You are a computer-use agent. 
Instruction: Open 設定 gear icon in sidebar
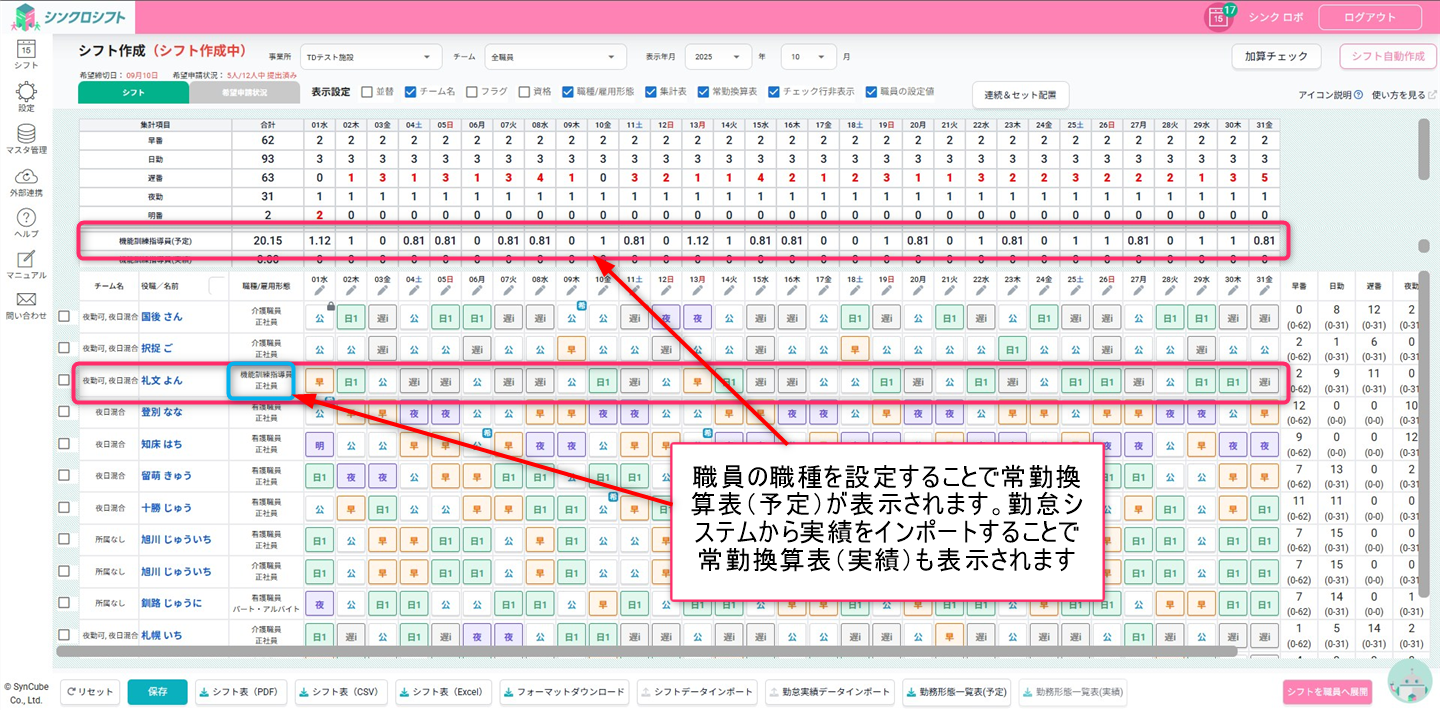click(26, 92)
